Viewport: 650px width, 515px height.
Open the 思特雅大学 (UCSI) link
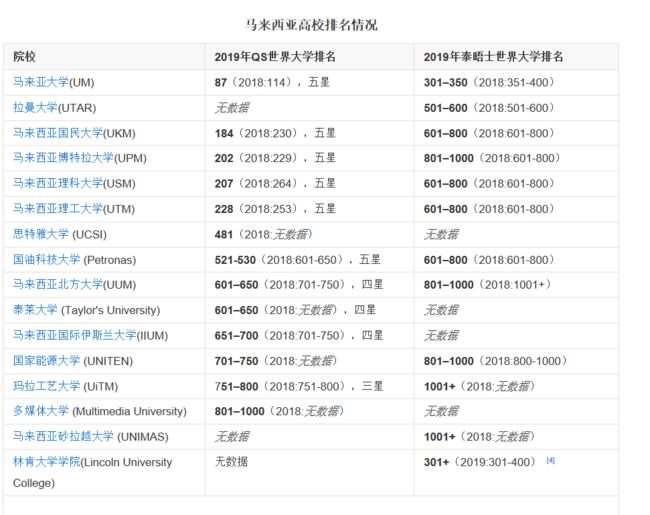click(41, 234)
